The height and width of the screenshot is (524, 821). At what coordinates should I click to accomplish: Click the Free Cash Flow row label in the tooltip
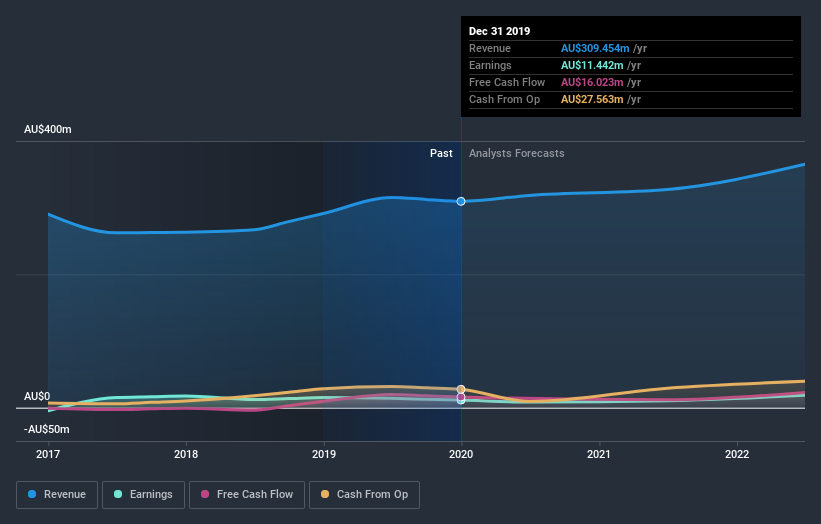[507, 82]
